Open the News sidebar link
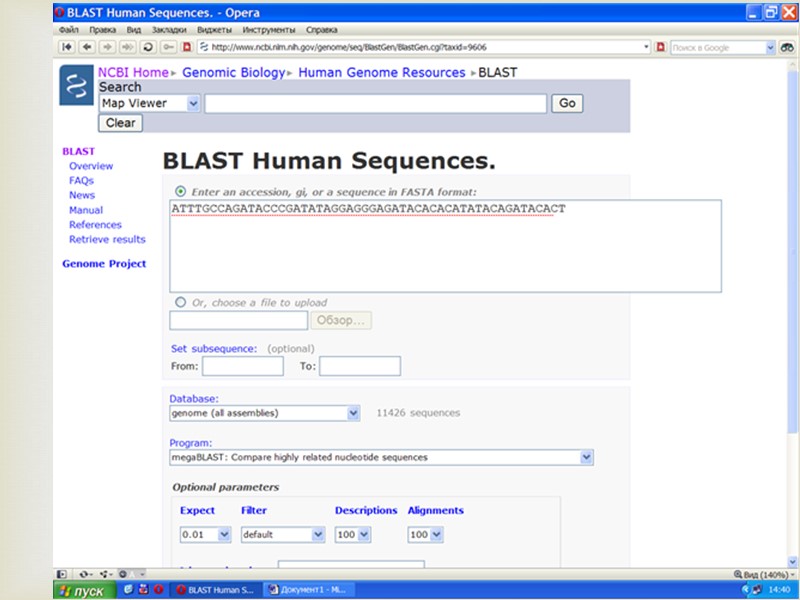This screenshot has height=600, width=800. pyautogui.click(x=82, y=195)
